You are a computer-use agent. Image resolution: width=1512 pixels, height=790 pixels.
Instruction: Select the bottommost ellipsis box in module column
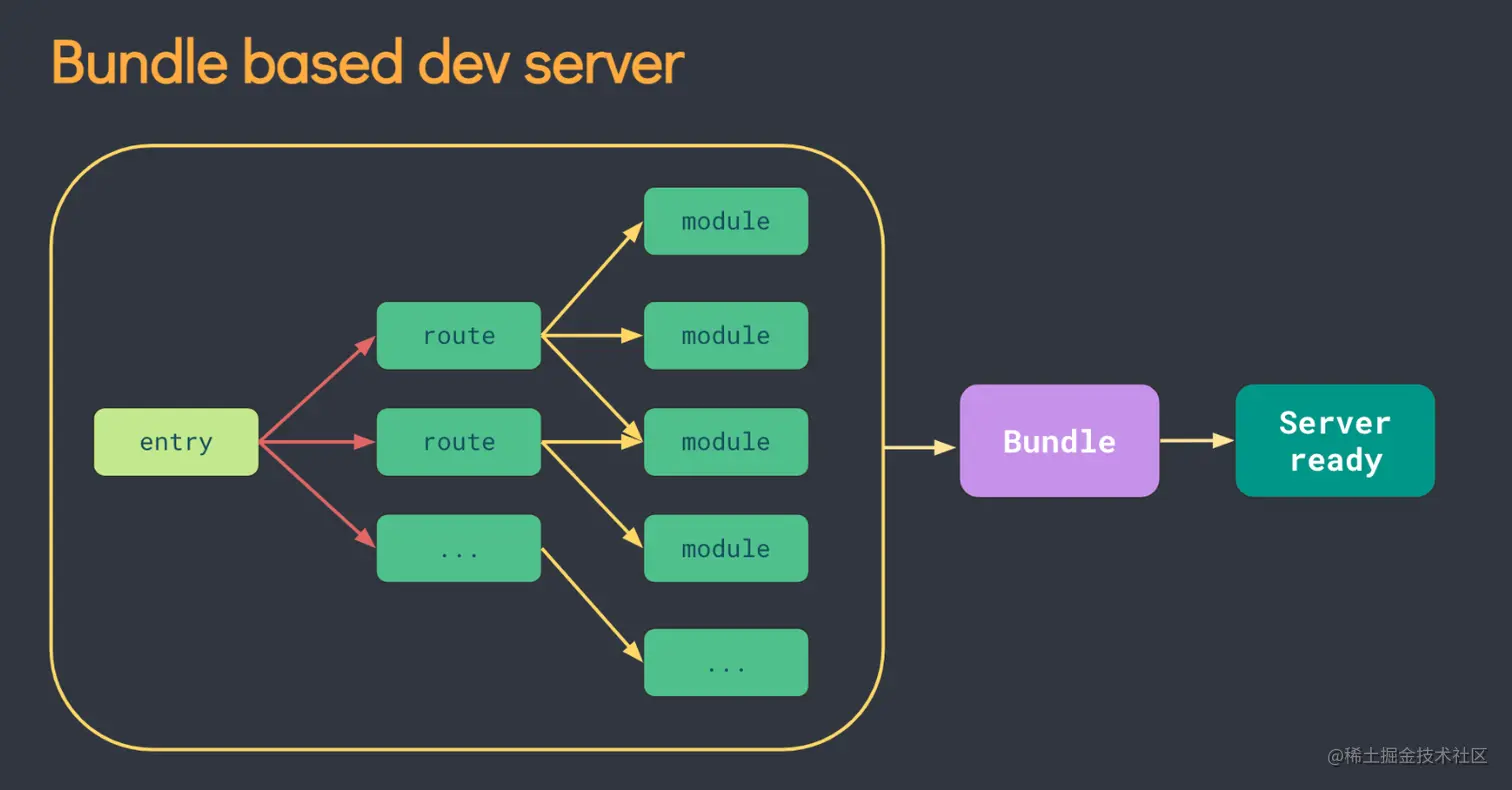pyautogui.click(x=726, y=662)
